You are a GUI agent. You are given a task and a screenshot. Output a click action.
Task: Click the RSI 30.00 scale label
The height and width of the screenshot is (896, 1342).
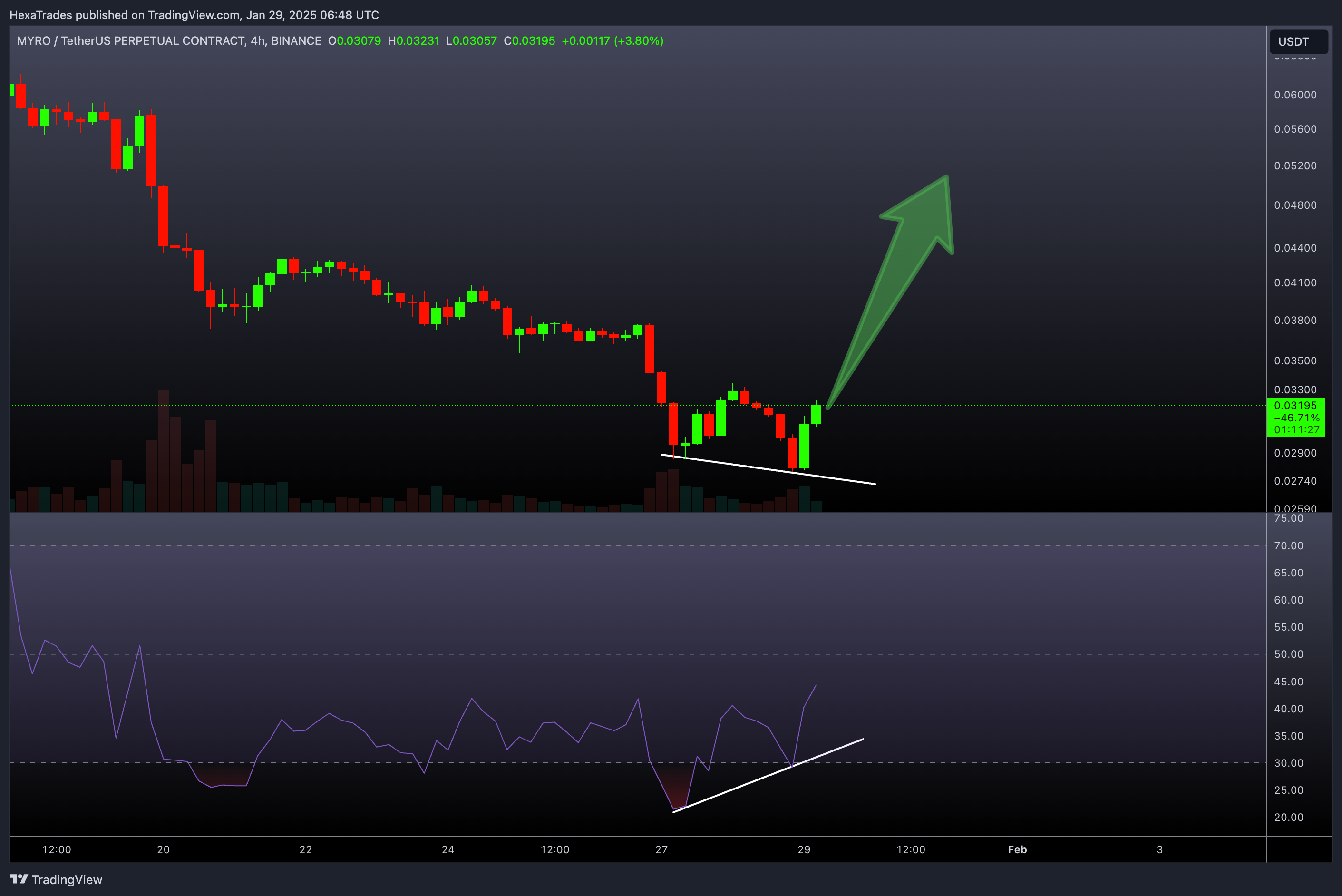coord(1289,763)
